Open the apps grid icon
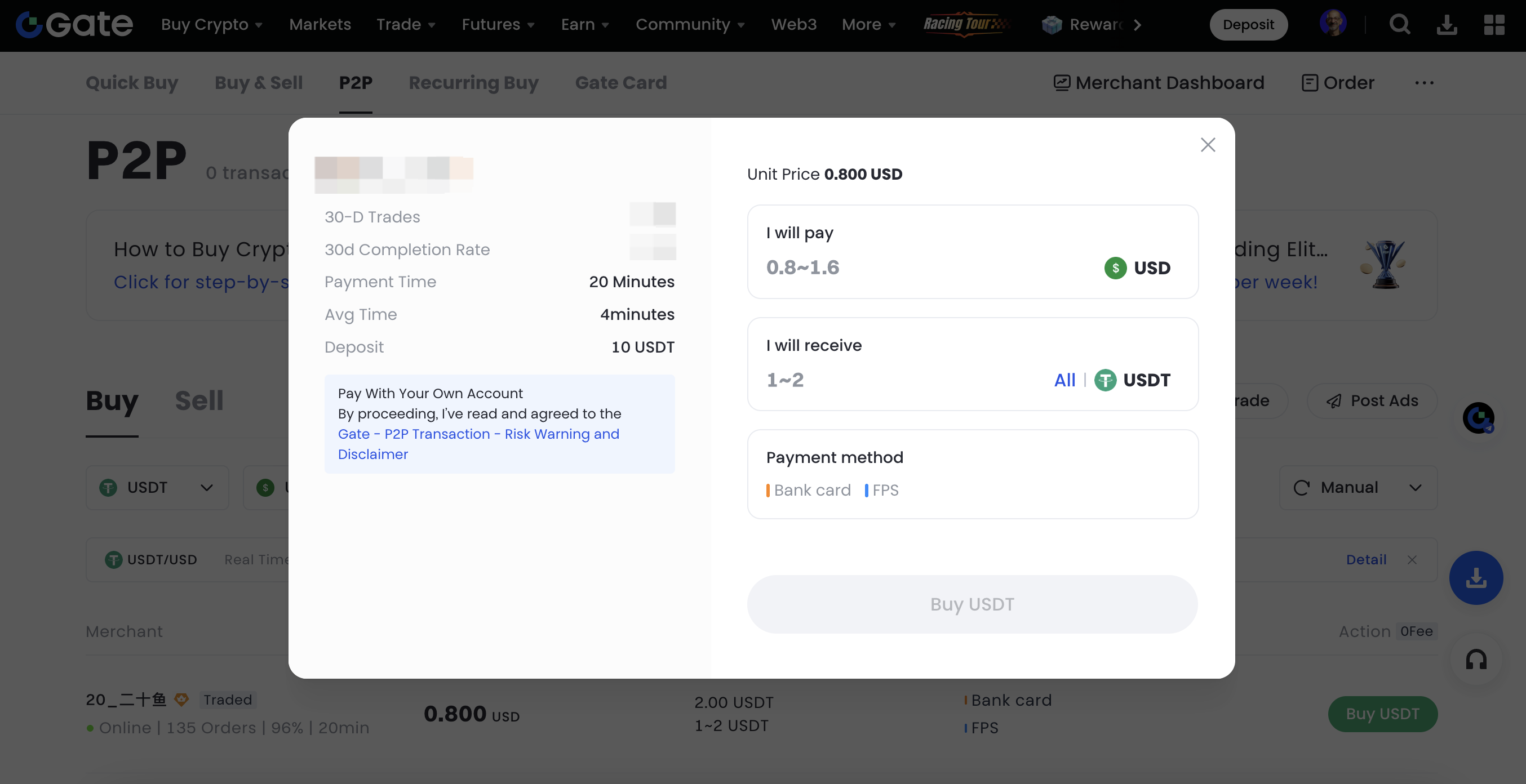This screenshot has height=784, width=1526. (1494, 25)
